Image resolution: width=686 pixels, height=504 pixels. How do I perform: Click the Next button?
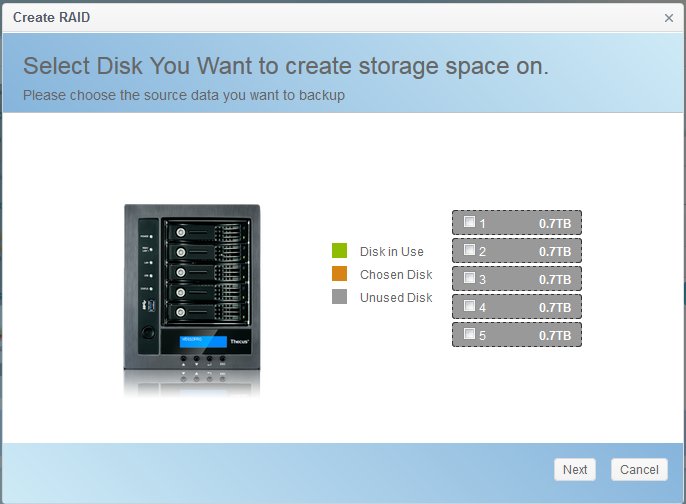[575, 469]
